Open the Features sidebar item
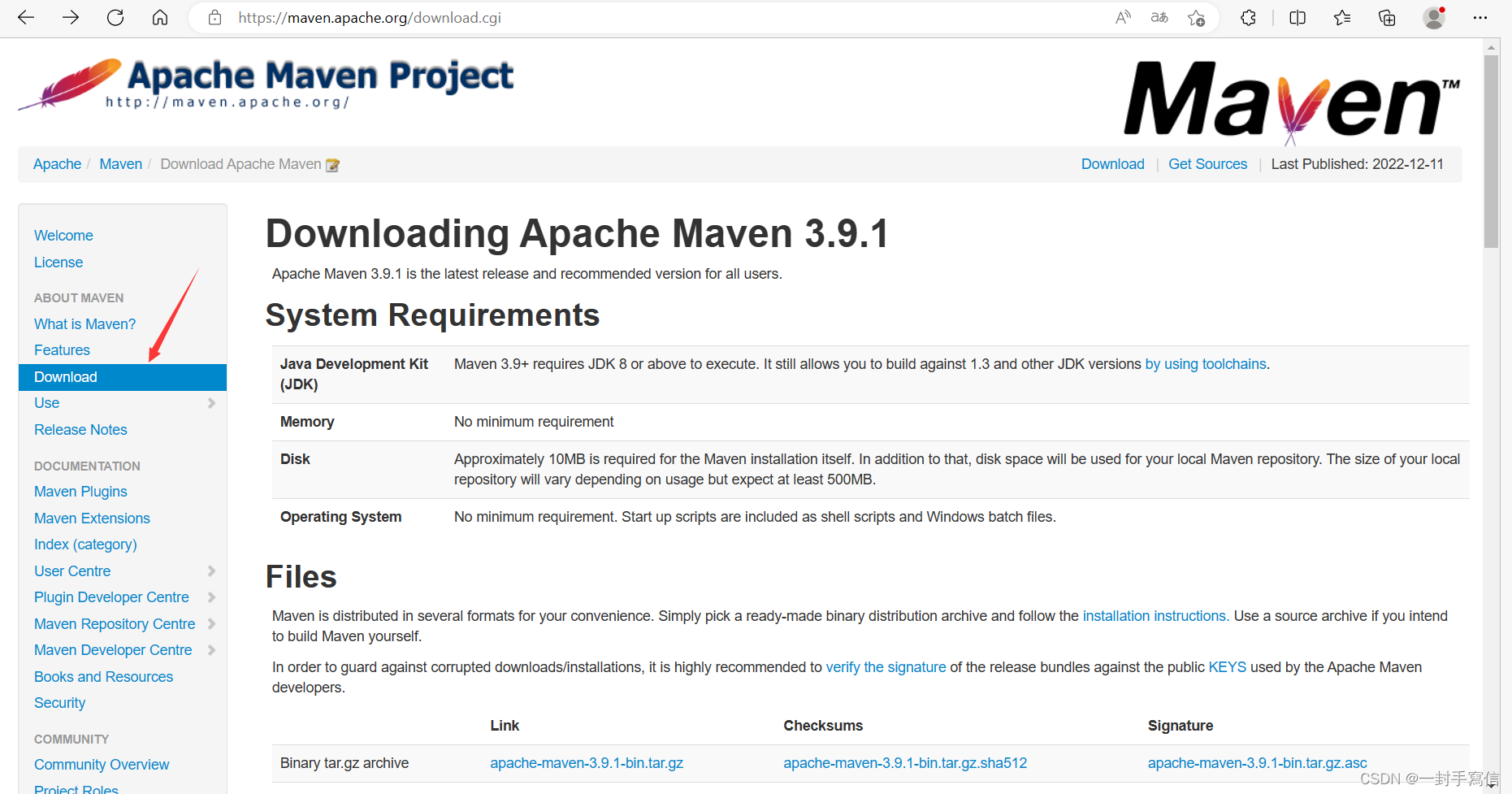 (x=62, y=350)
